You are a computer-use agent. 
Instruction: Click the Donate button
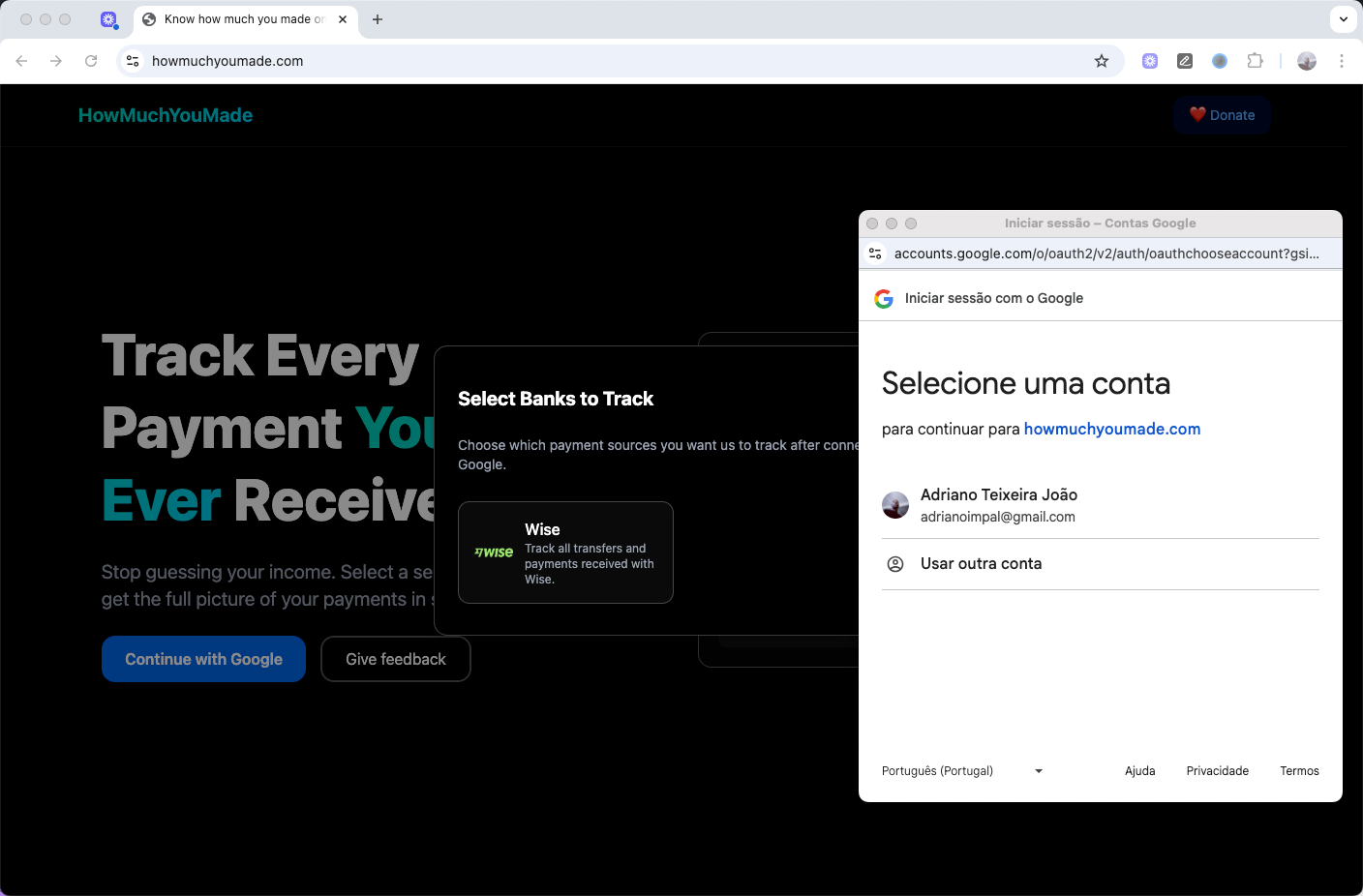(1222, 115)
